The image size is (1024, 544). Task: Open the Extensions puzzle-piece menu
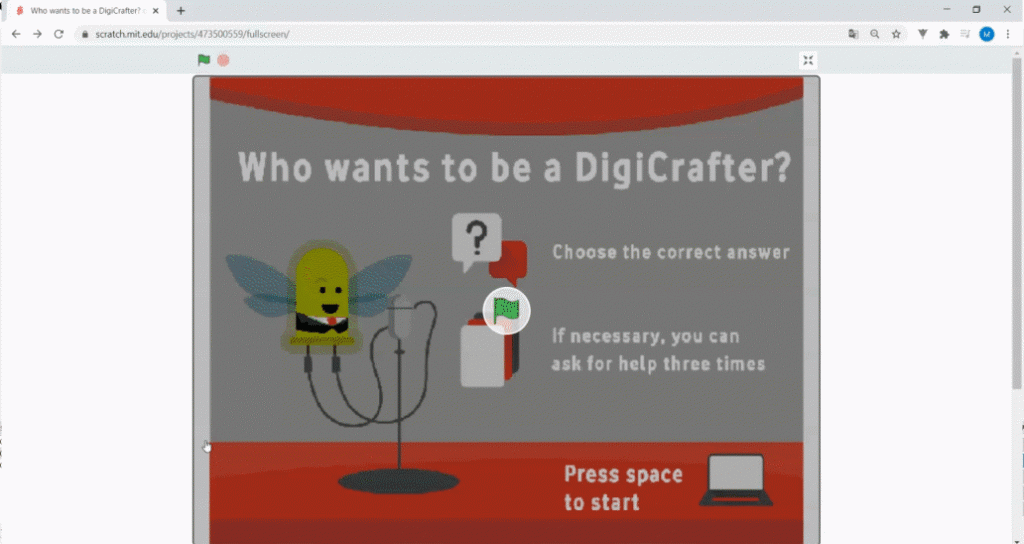click(944, 34)
